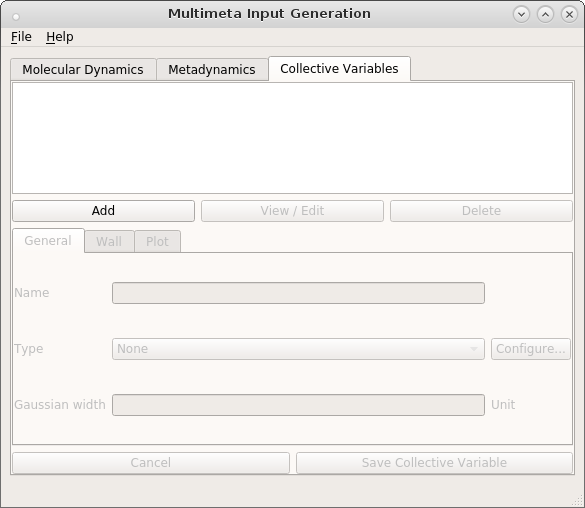585x508 pixels.
Task: Open the Plot sub-tab
Action: [157, 242]
